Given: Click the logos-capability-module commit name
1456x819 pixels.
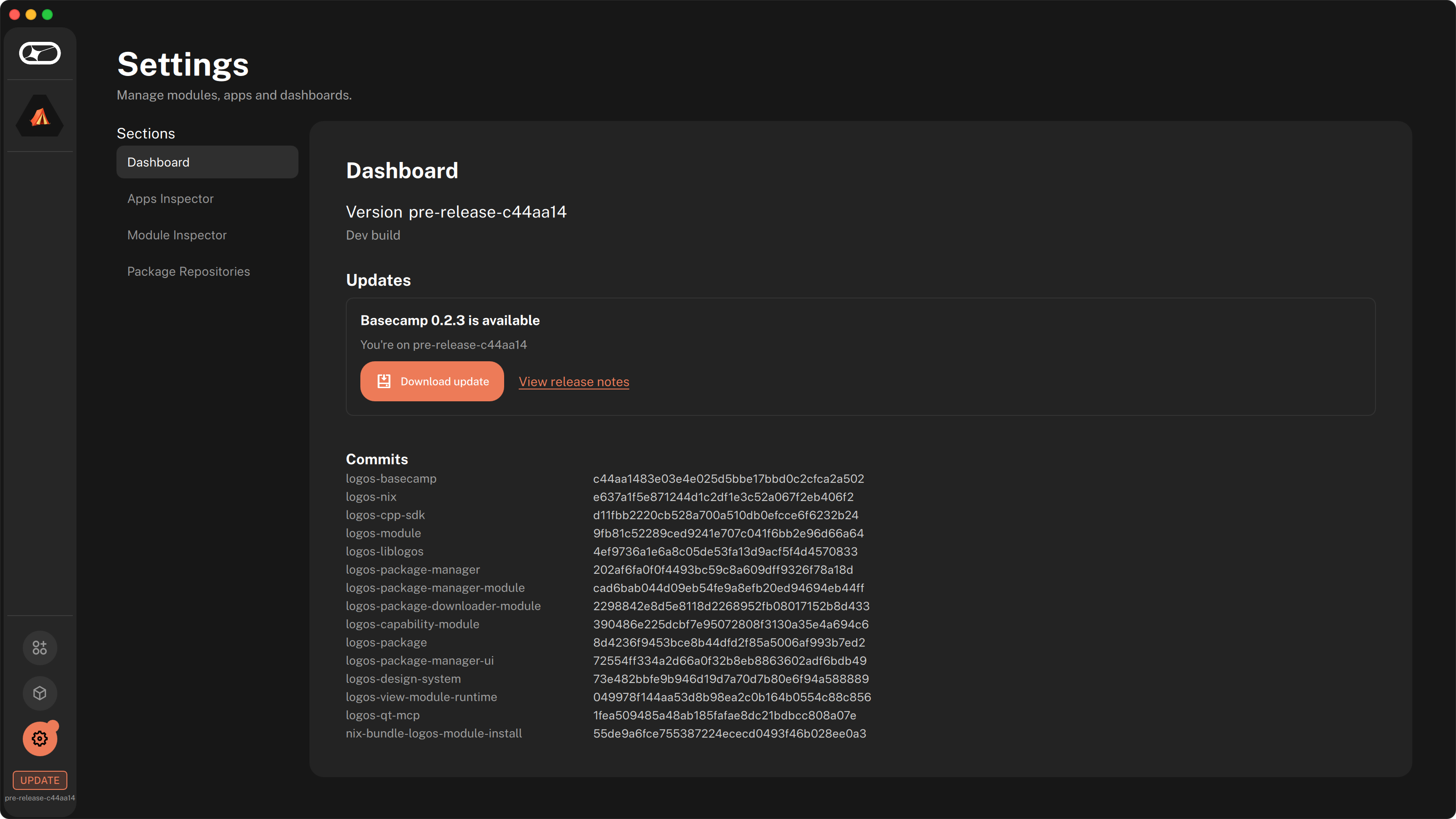Looking at the screenshot, I should [413, 624].
